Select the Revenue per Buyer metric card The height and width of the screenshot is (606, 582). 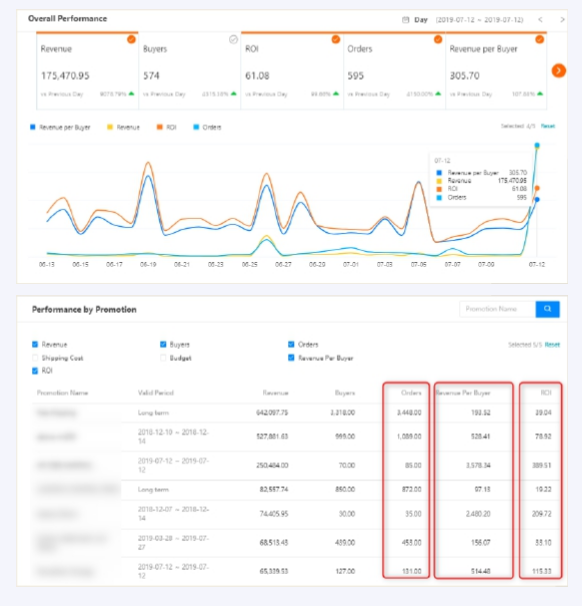coord(496,71)
